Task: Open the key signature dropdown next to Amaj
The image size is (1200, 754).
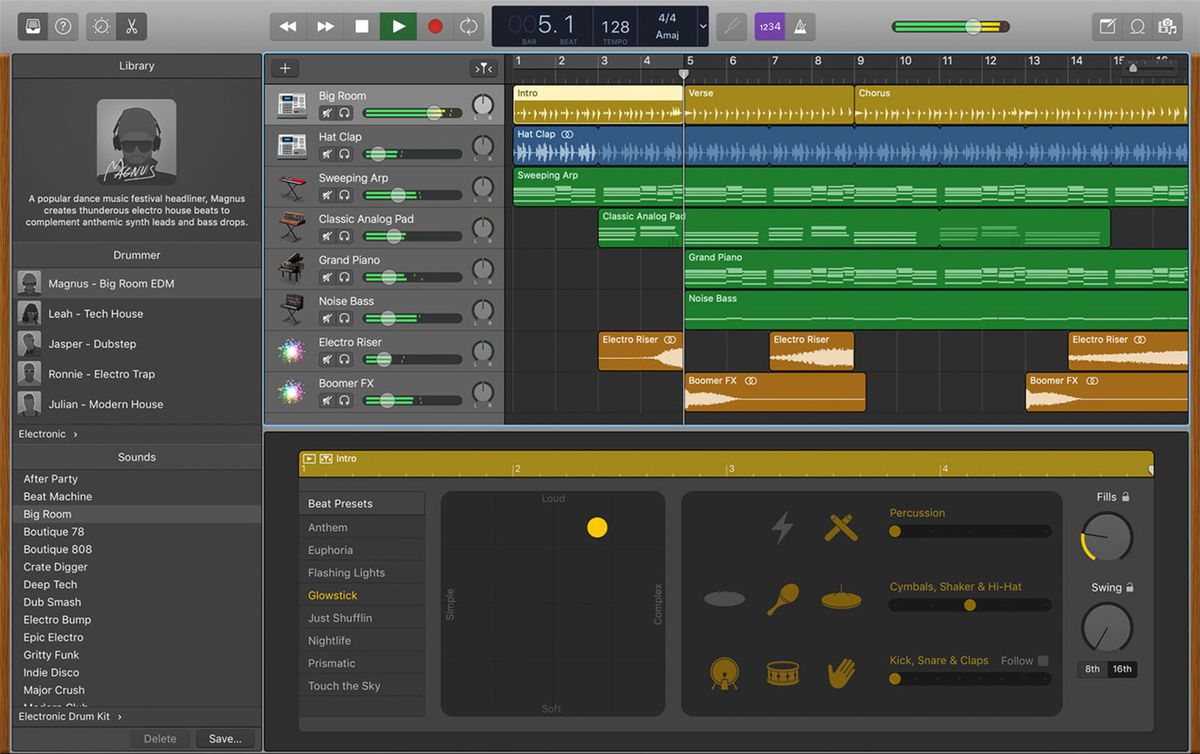Action: coord(703,25)
